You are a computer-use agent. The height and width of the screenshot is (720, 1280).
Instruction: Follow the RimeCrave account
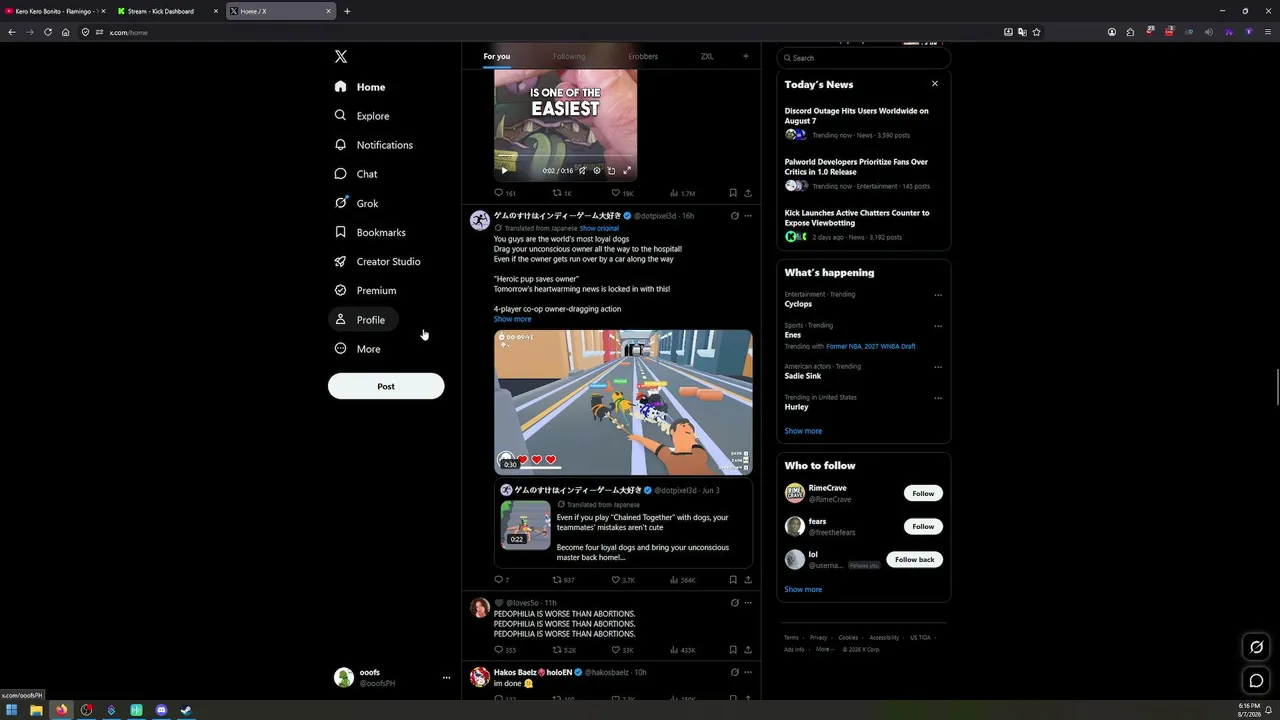coord(923,493)
